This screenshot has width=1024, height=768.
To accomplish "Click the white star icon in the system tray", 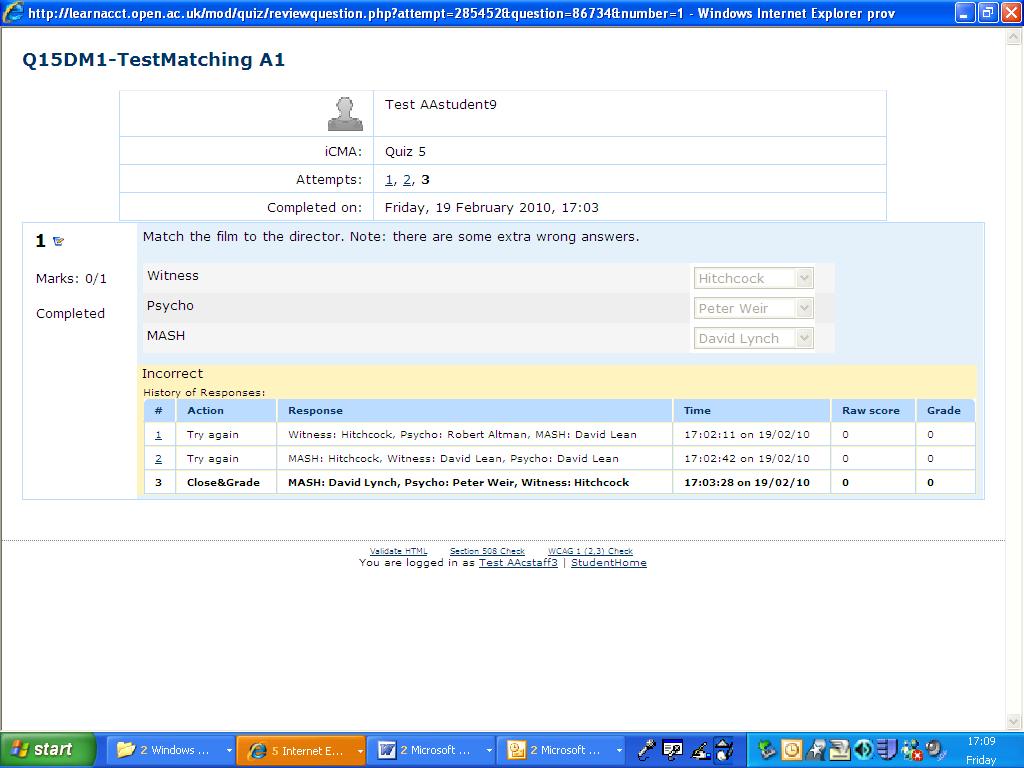I will pyautogui.click(x=815, y=750).
